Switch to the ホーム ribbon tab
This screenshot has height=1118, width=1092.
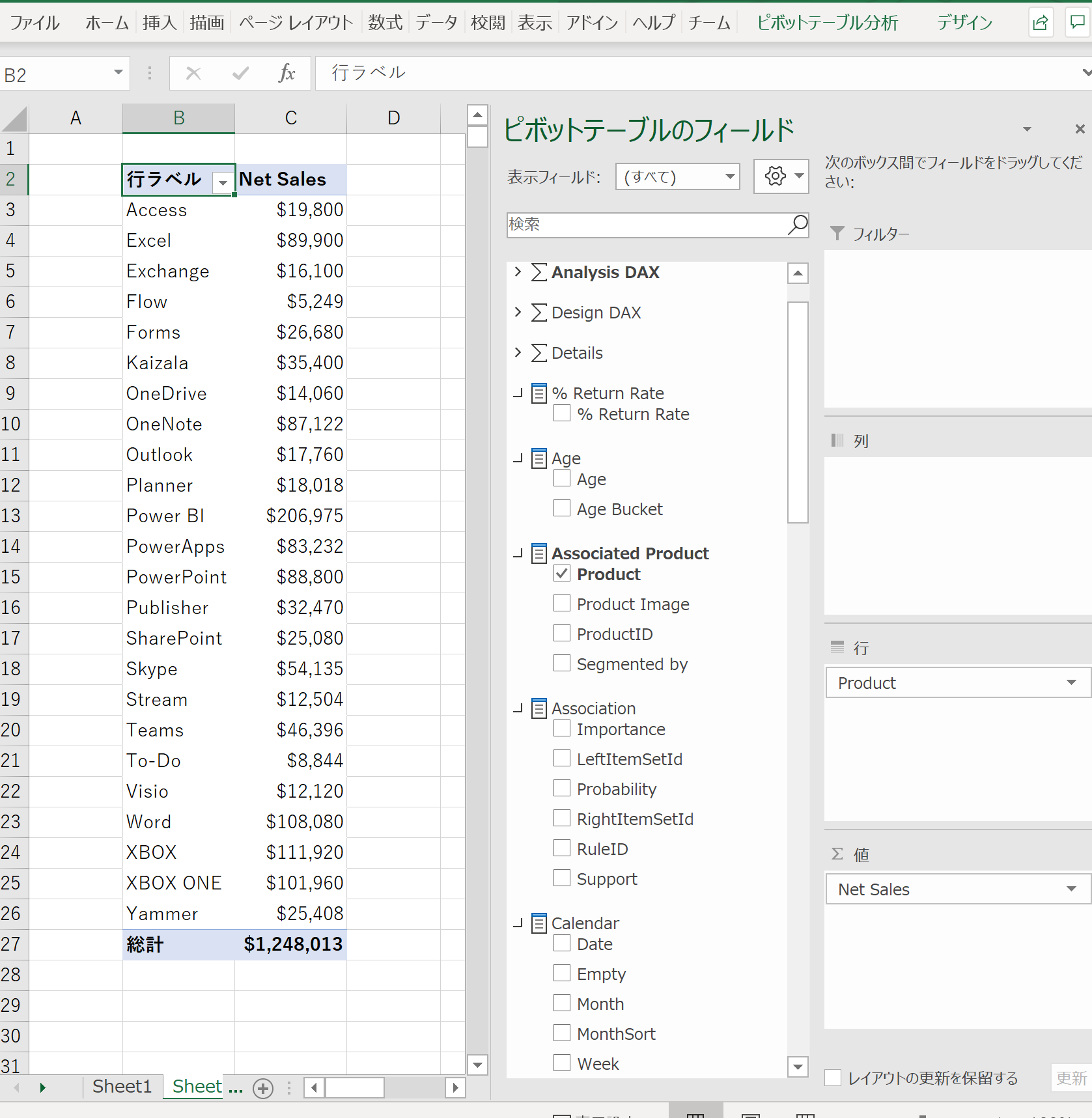pyautogui.click(x=107, y=23)
